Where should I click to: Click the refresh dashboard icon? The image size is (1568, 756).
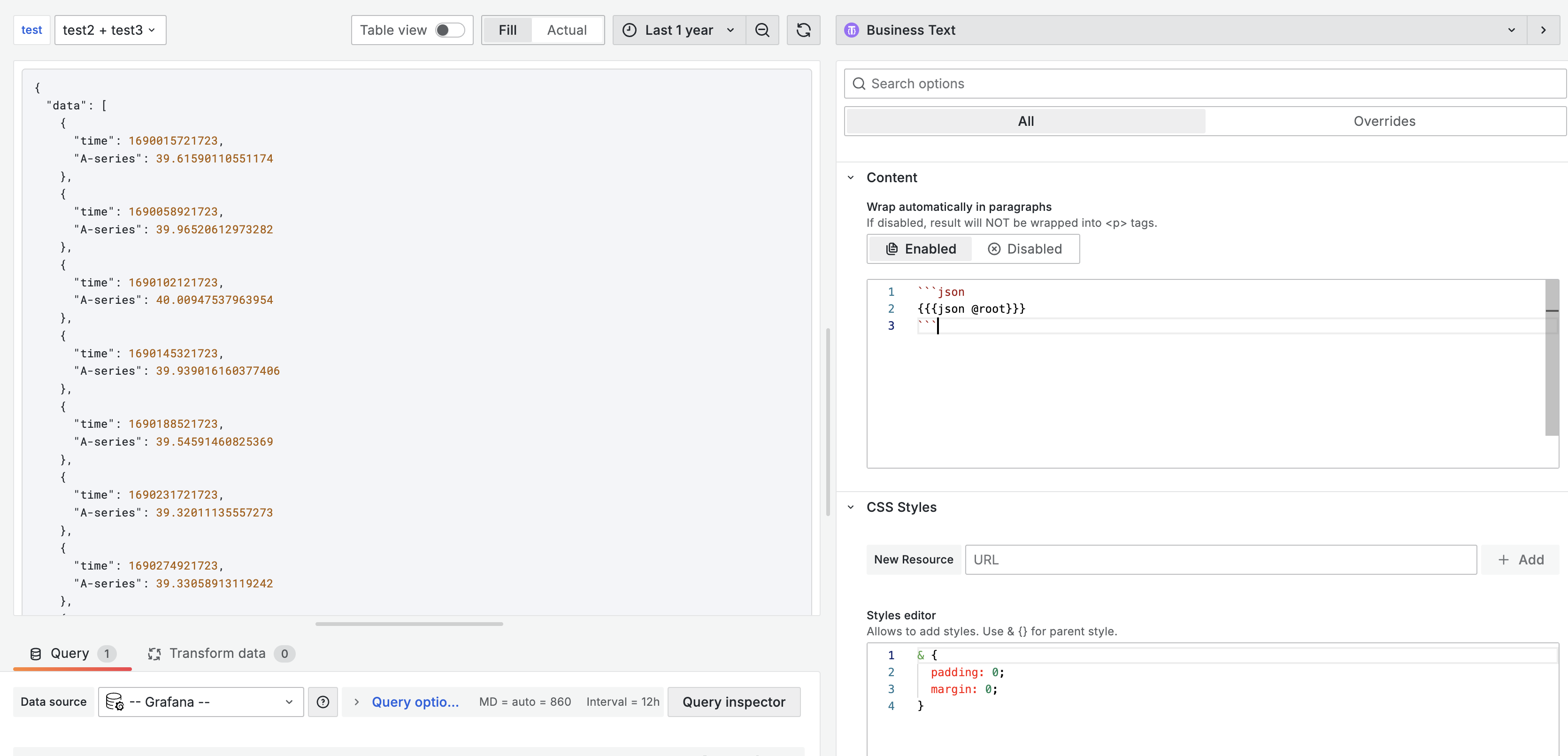click(x=803, y=30)
